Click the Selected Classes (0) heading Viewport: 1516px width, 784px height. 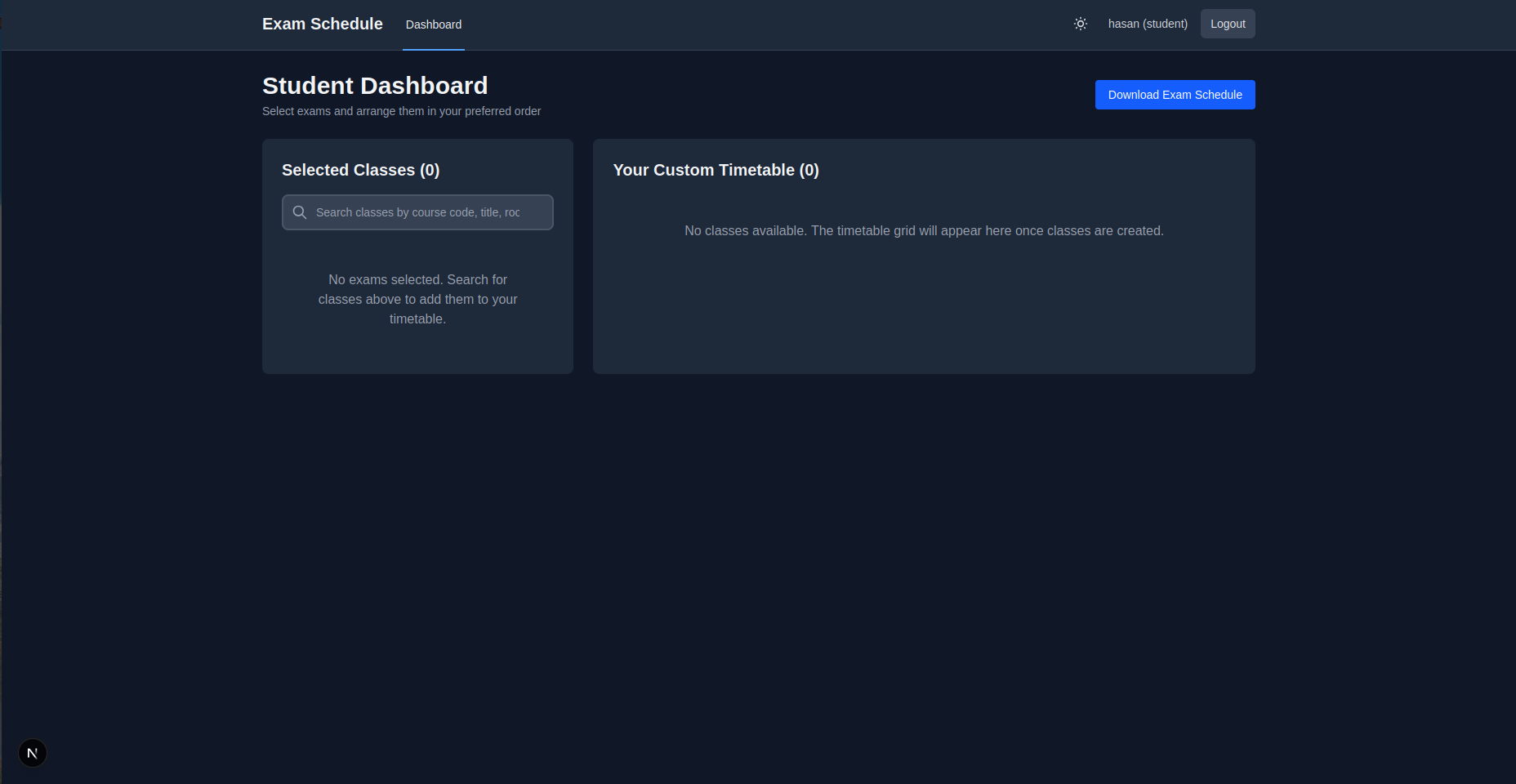coord(360,170)
